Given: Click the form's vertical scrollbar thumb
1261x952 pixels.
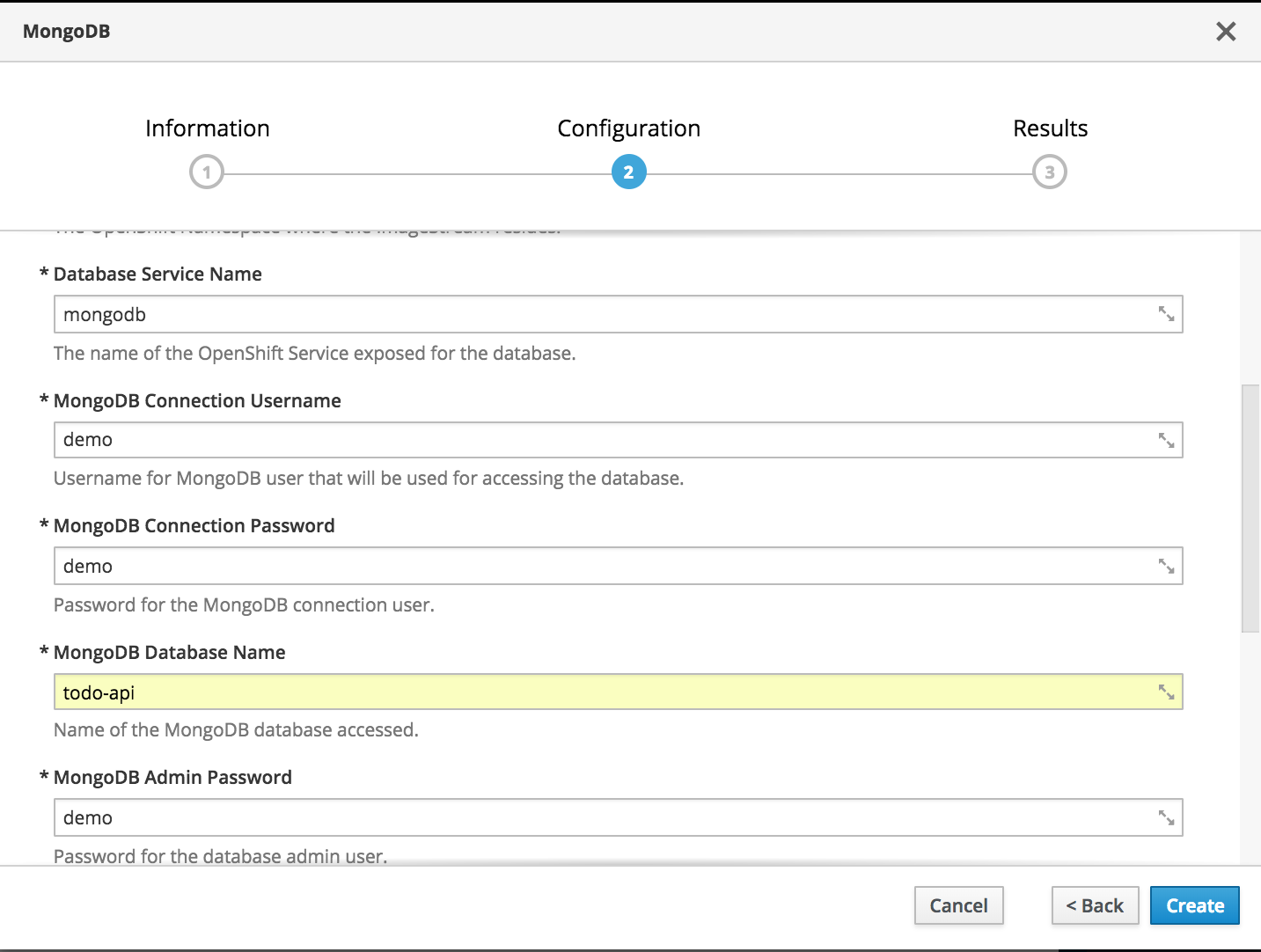Looking at the screenshot, I should coord(1250,509).
